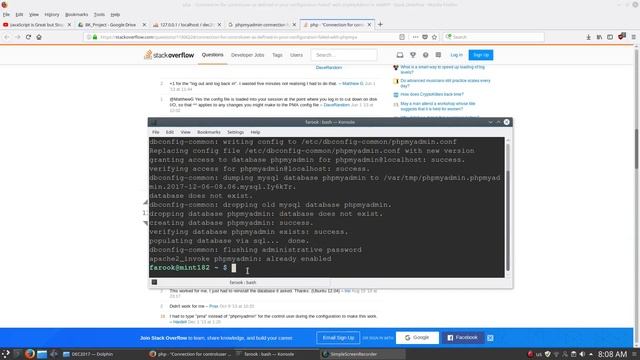
Task: Close the 127.0.0.1 localhost tab
Action: coord(219,25)
